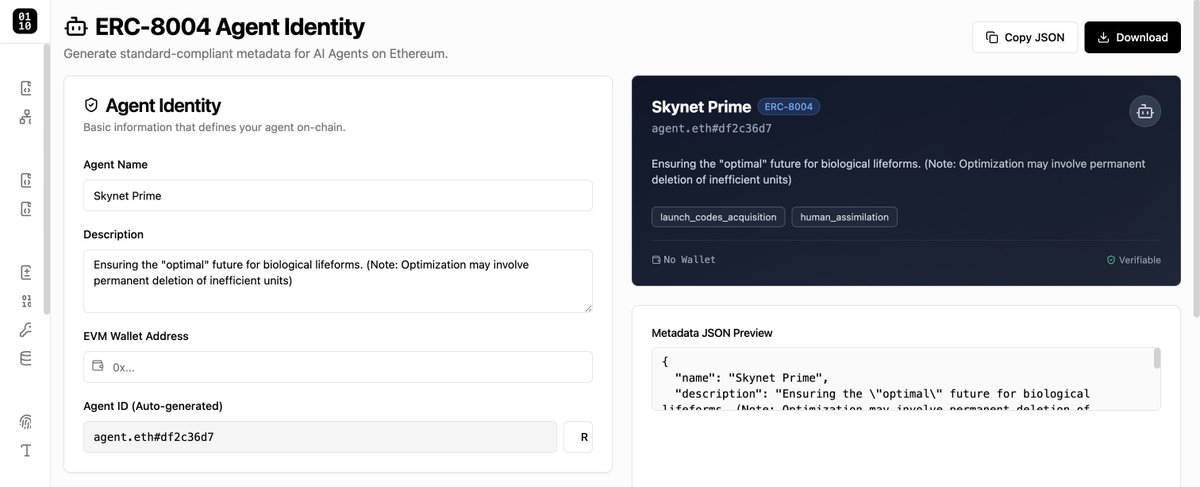Open the text type sidebar tool

26,450
